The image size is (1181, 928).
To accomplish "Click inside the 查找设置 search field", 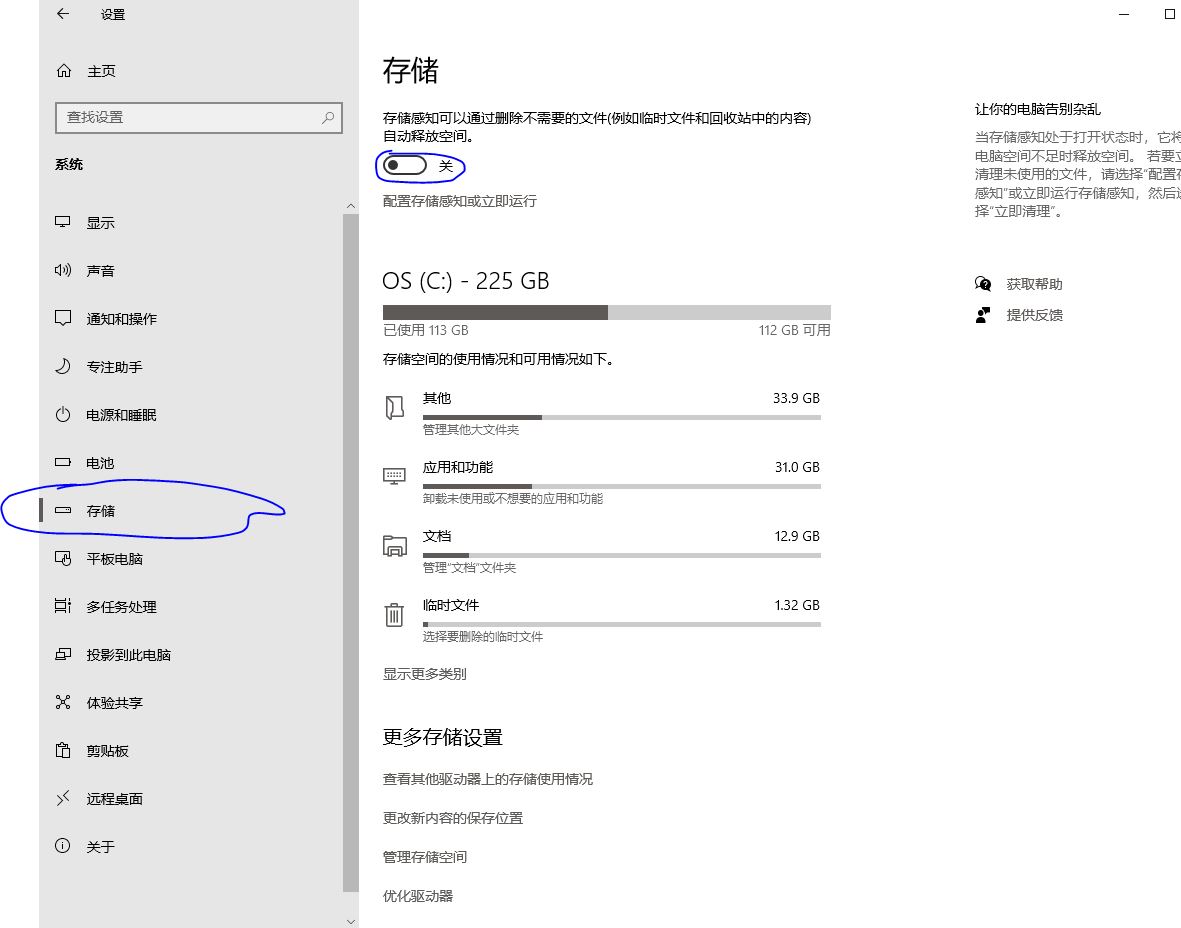I will [199, 117].
